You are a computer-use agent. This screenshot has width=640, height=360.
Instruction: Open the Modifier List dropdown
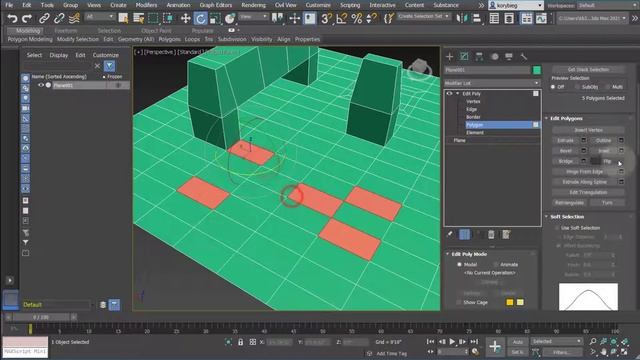coord(492,83)
